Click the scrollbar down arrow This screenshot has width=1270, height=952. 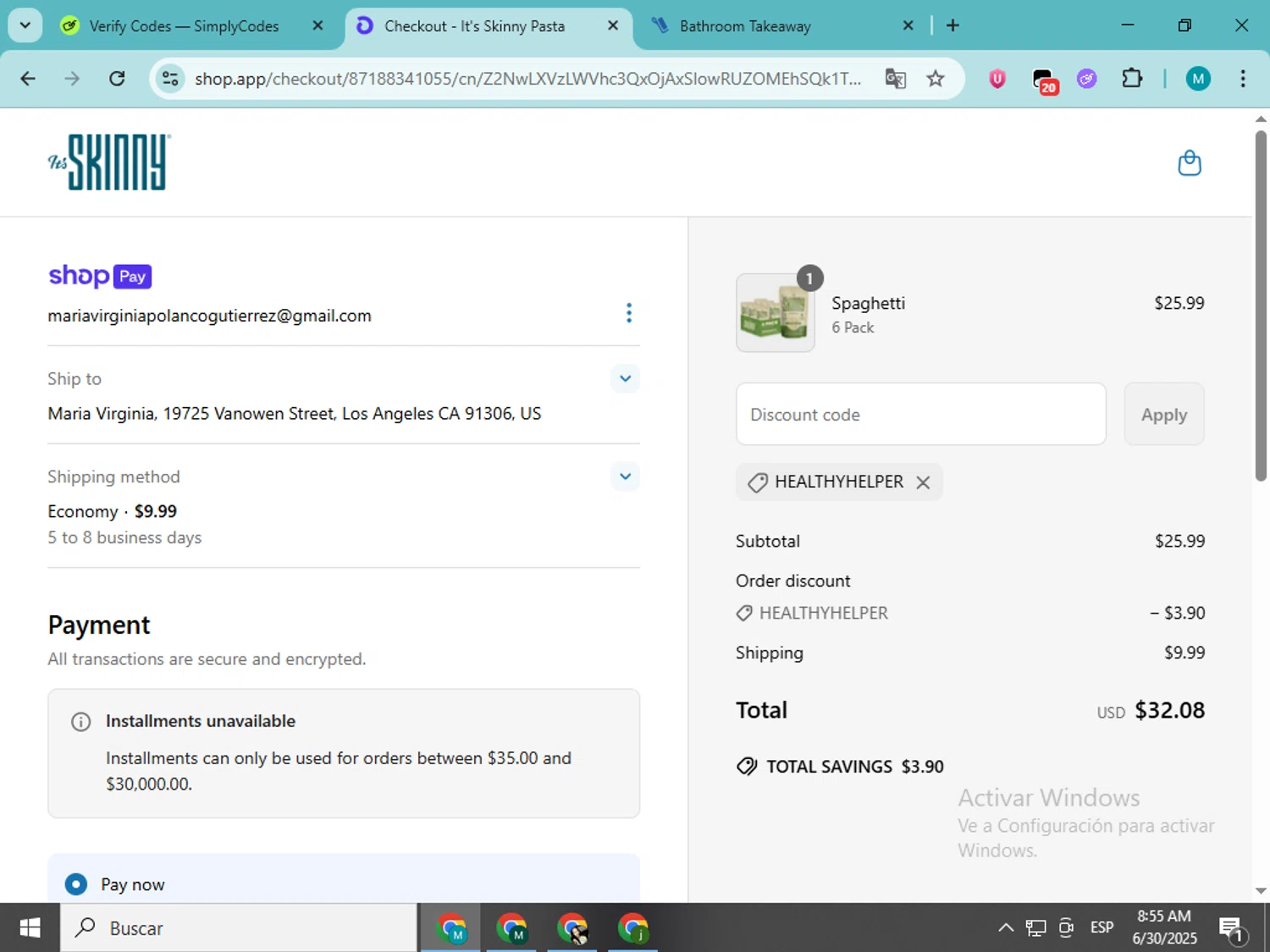1261,890
